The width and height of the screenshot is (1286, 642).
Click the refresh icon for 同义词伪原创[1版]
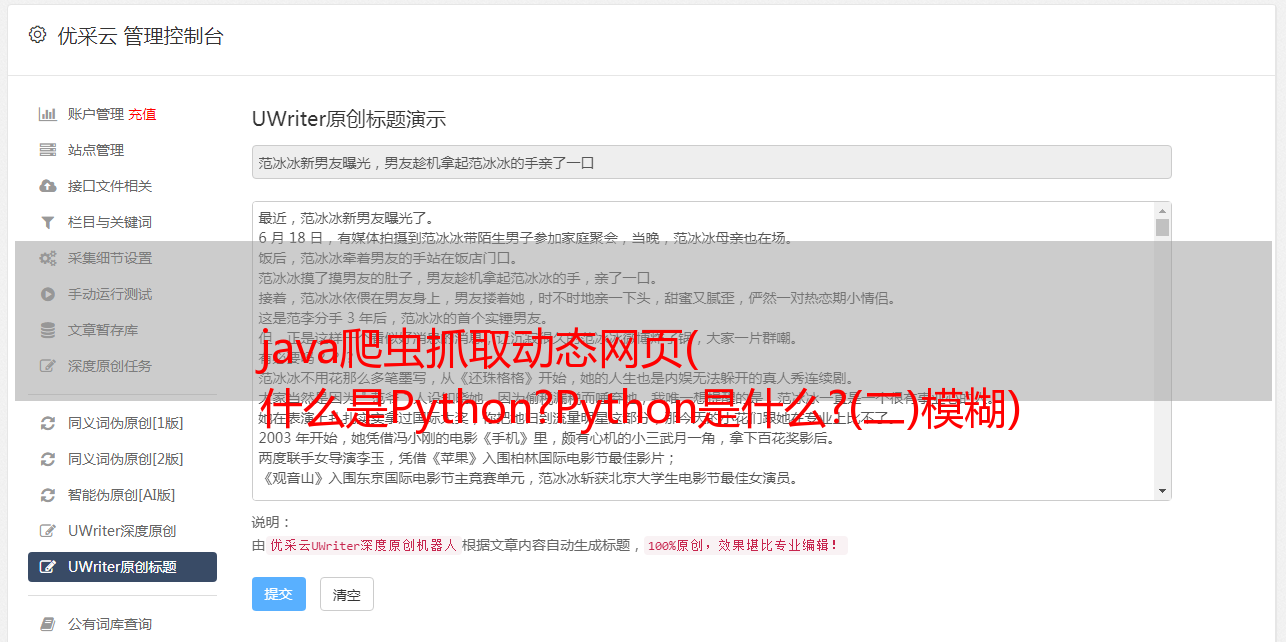pos(47,423)
